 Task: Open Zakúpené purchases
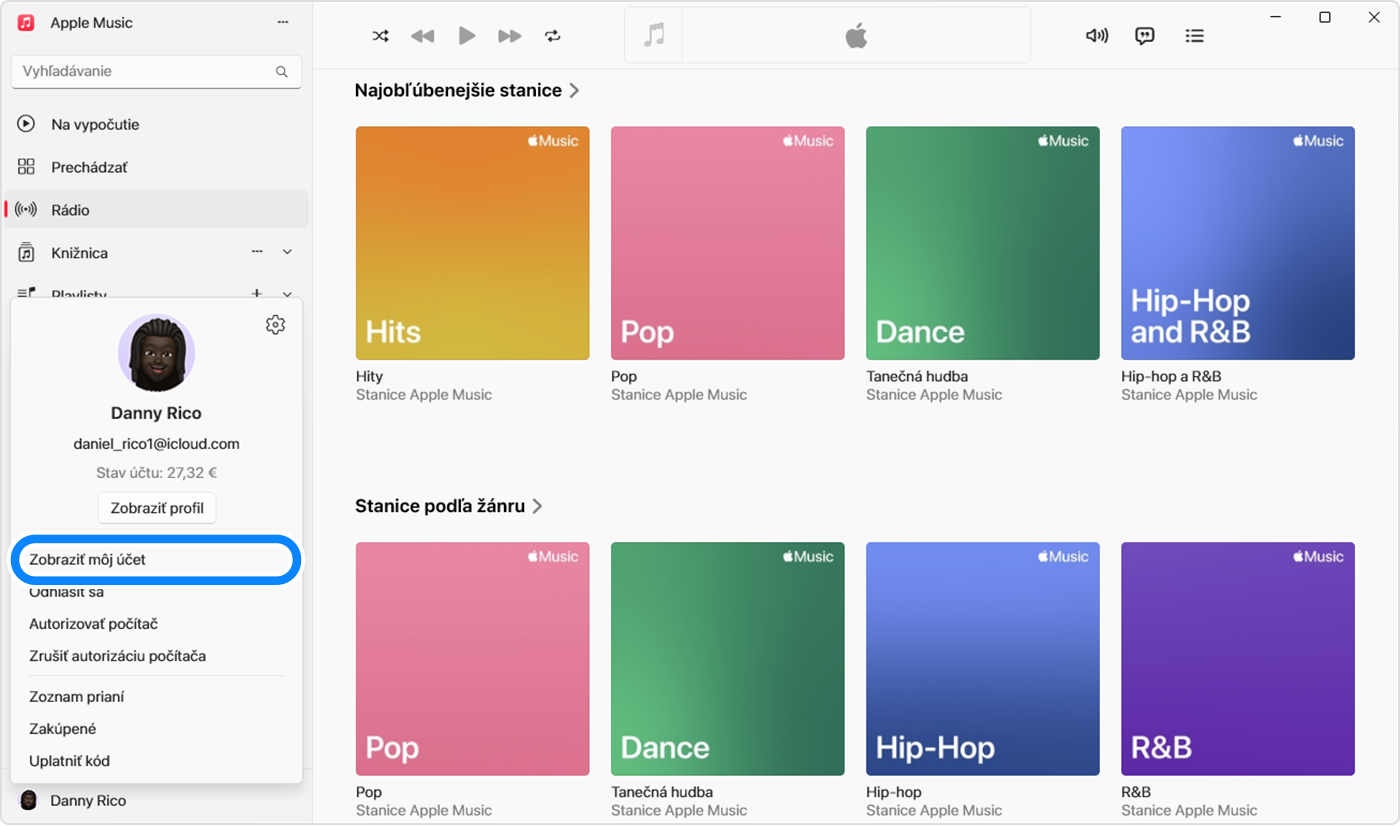point(63,729)
